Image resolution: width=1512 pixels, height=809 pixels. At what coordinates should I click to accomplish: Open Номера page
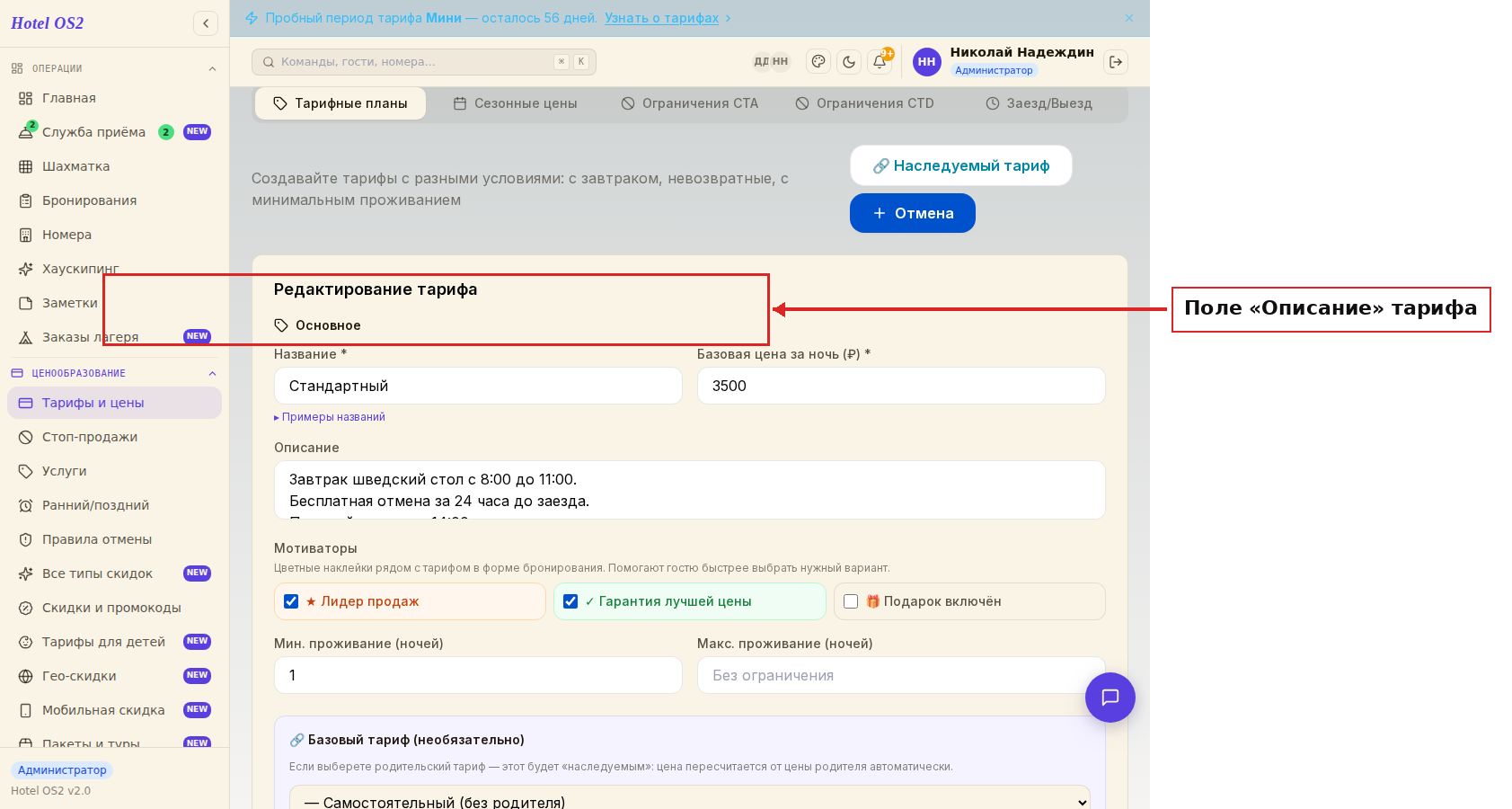[x=114, y=235]
